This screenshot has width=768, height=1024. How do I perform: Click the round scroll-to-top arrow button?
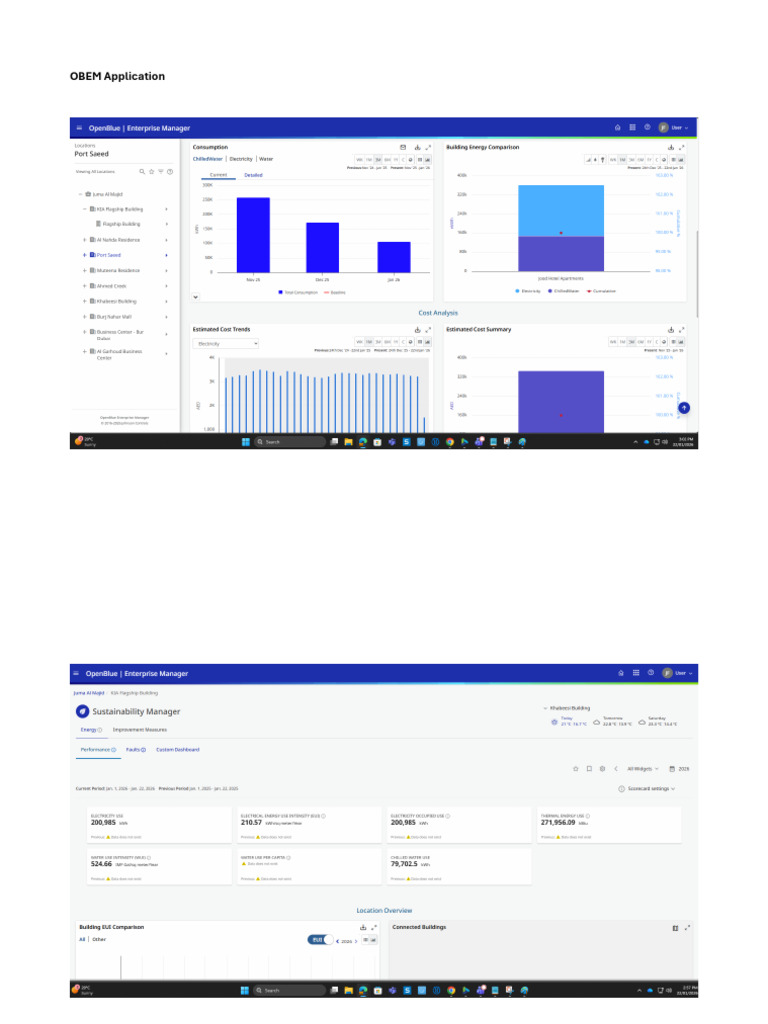click(684, 408)
